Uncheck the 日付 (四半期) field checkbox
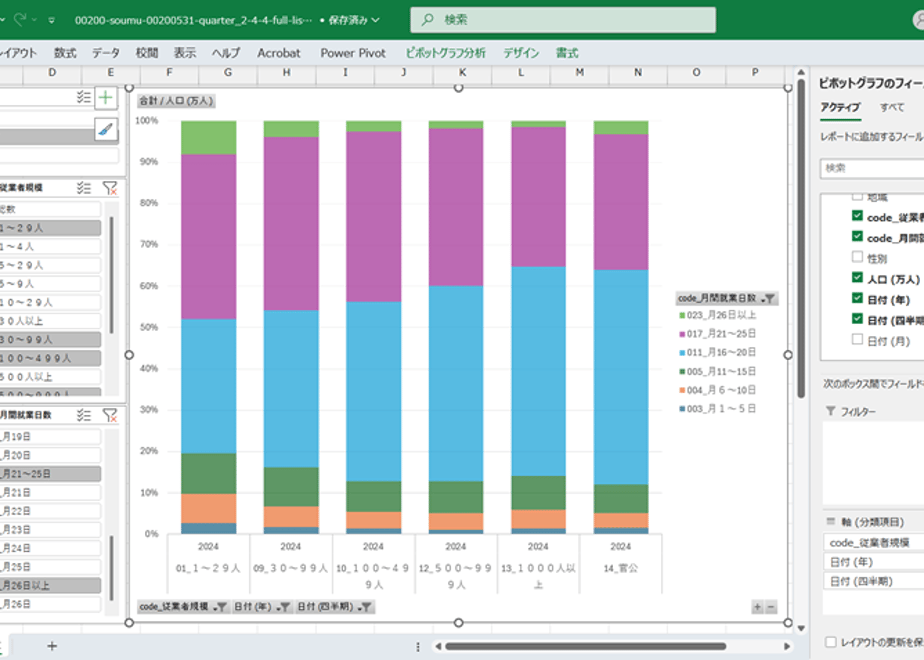The width and height of the screenshot is (924, 660). click(857, 318)
